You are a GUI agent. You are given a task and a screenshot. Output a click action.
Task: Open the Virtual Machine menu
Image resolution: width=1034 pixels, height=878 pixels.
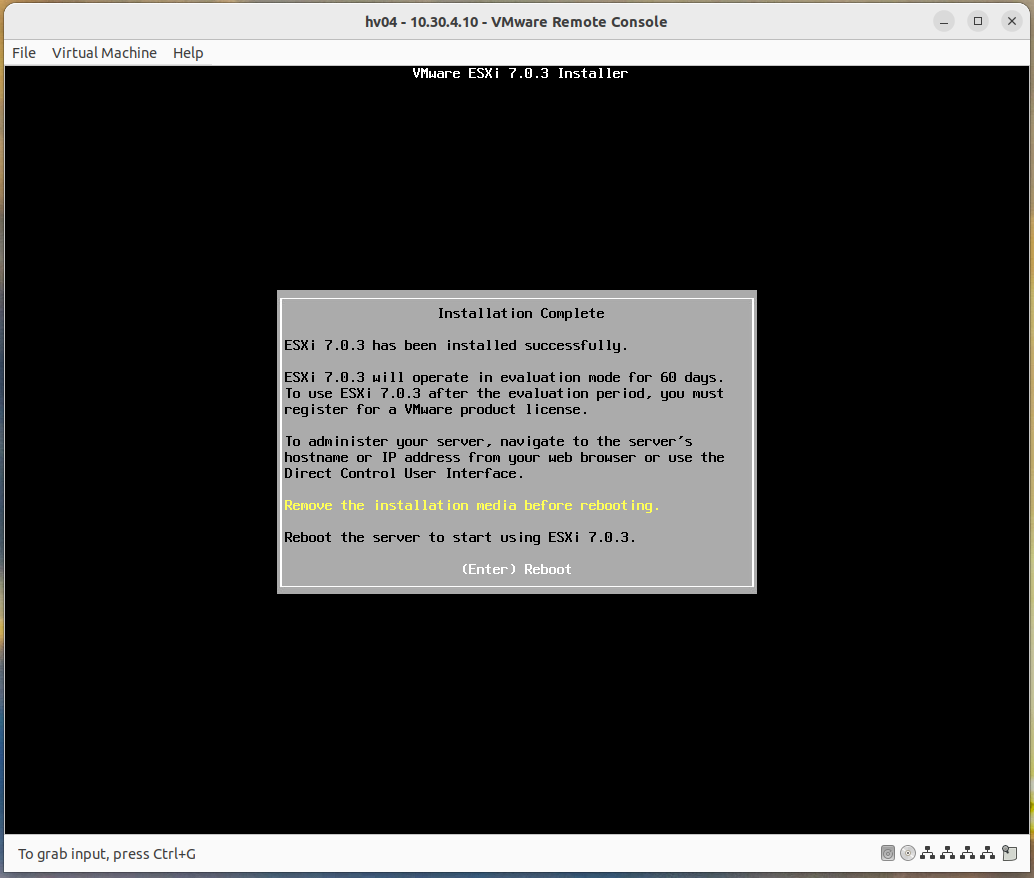pos(104,53)
